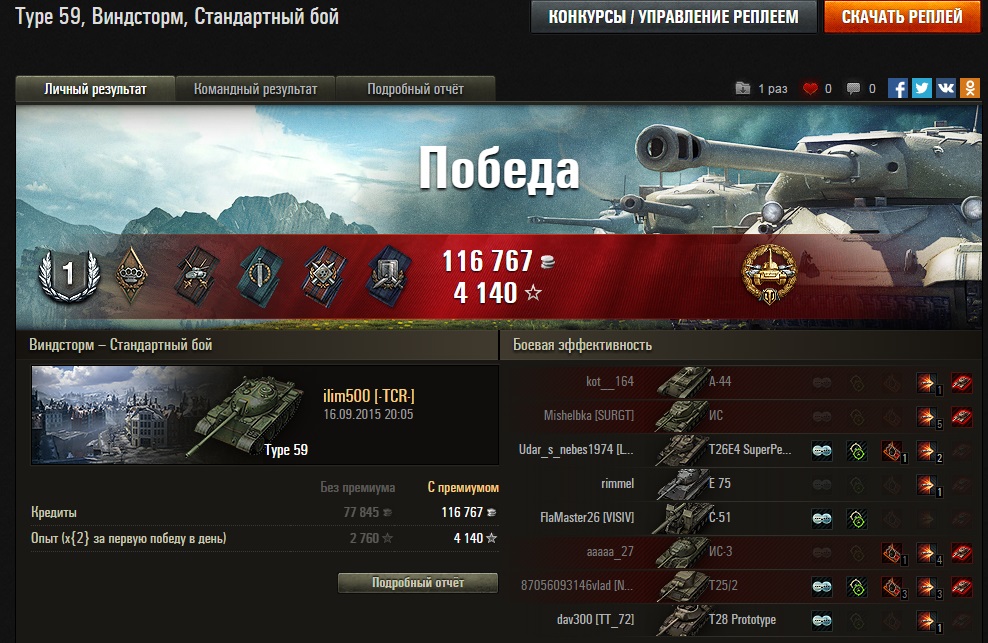Click the download count folder icon
This screenshot has height=643, width=988.
tap(743, 88)
